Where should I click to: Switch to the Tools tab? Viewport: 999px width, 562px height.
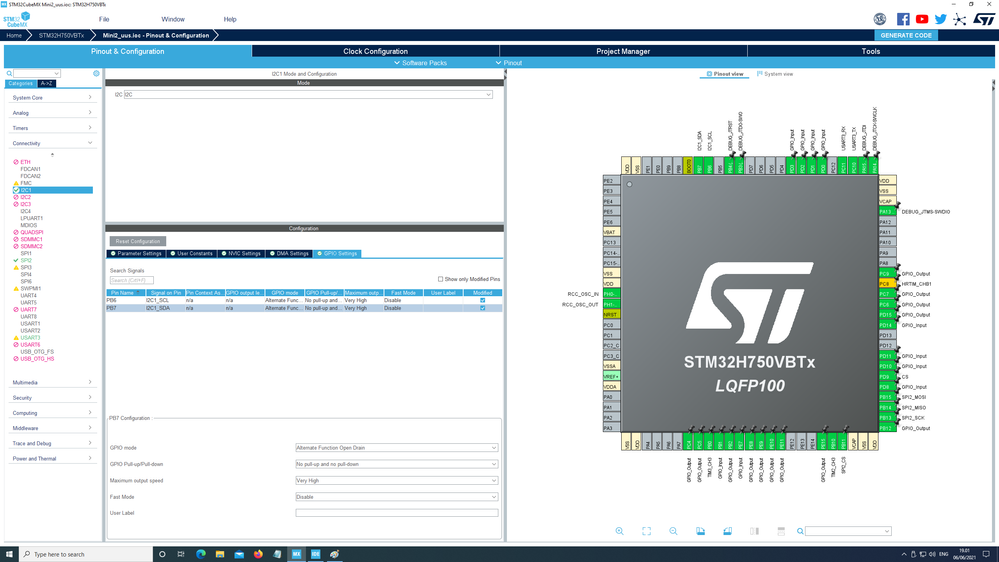pyautogui.click(x=871, y=51)
